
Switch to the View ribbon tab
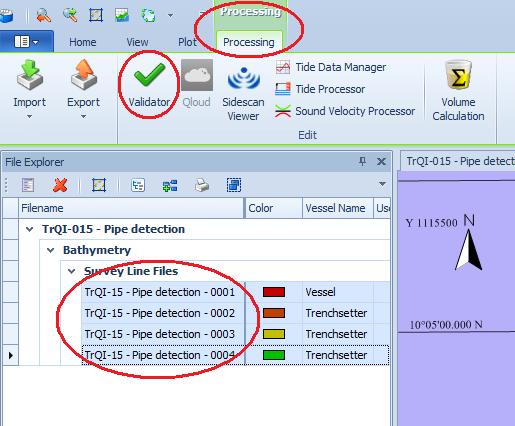[x=137, y=42]
